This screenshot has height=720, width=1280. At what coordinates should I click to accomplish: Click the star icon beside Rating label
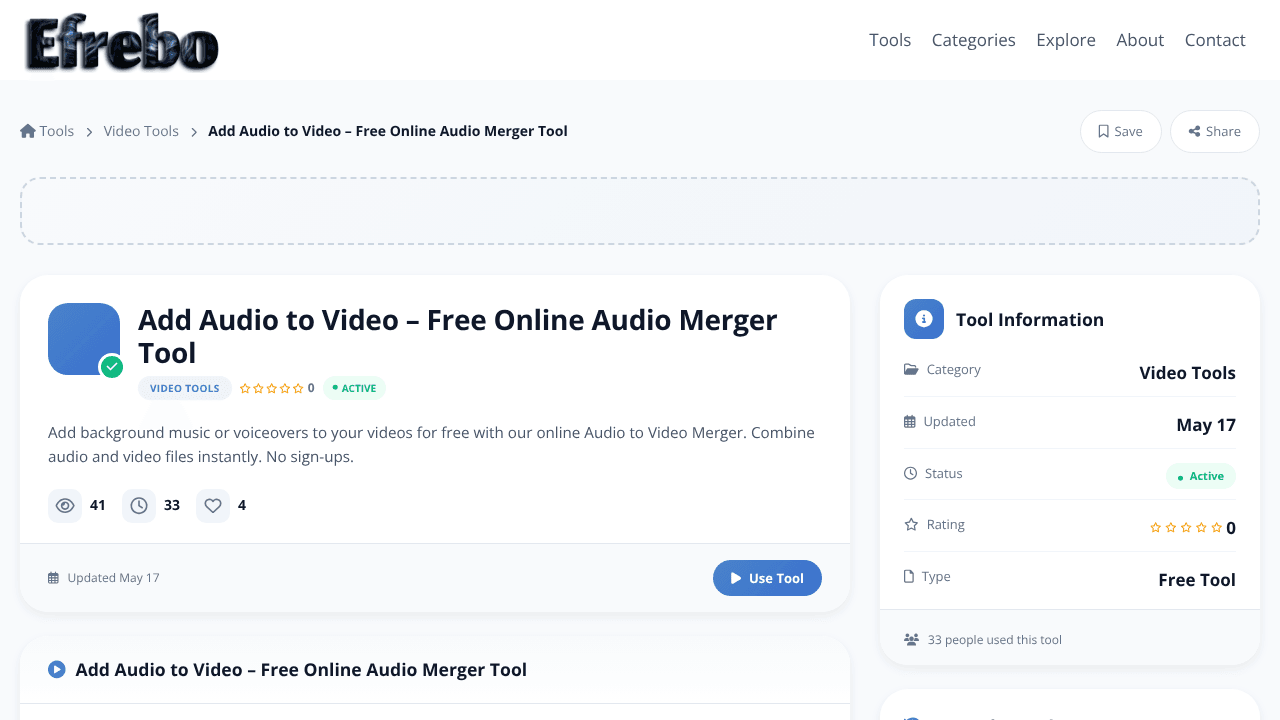click(911, 525)
